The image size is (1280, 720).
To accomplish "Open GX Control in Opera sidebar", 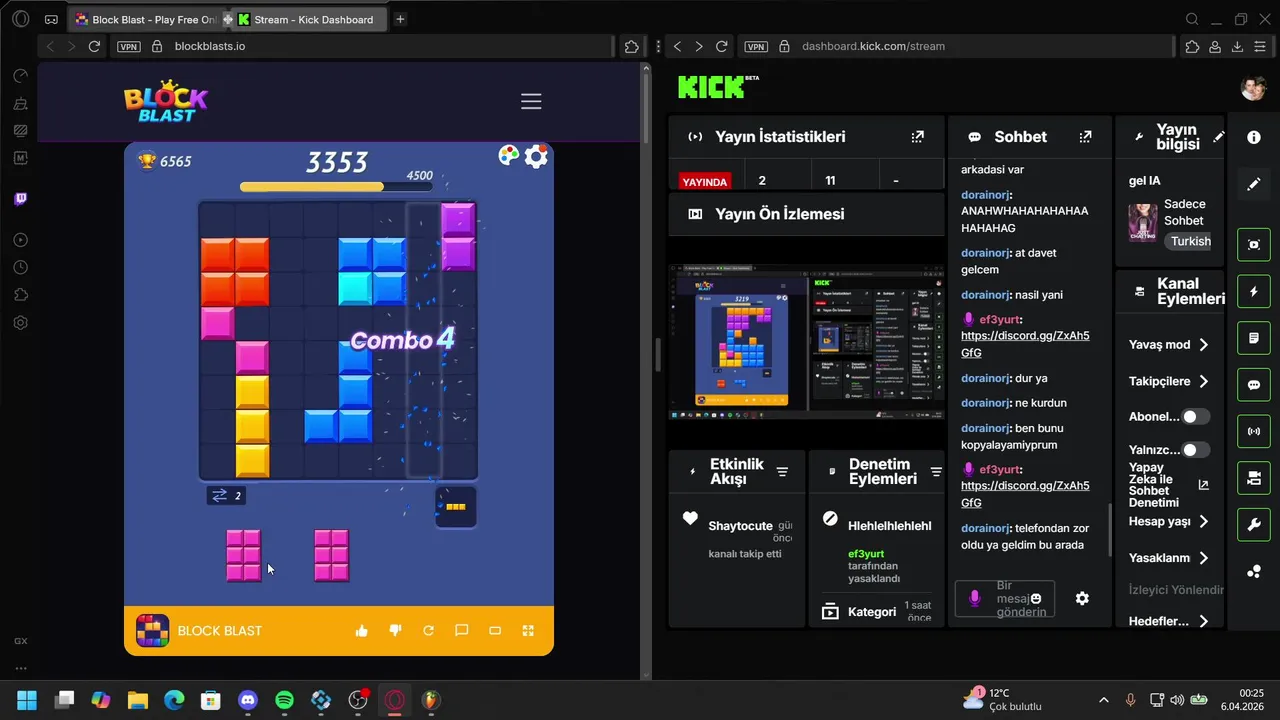I will coord(21,103).
